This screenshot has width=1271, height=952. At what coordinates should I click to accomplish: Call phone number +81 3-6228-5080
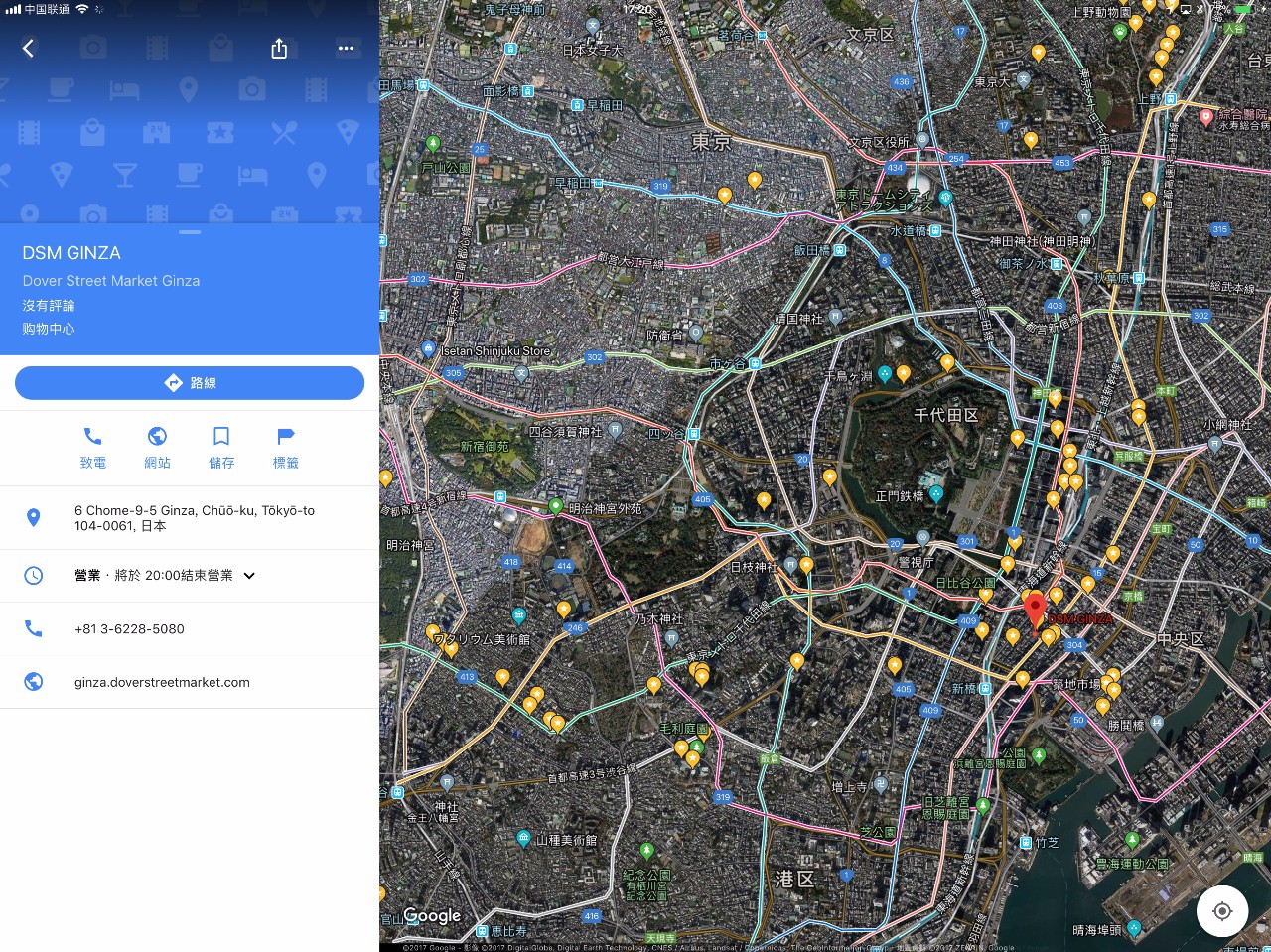pyautogui.click(x=129, y=629)
